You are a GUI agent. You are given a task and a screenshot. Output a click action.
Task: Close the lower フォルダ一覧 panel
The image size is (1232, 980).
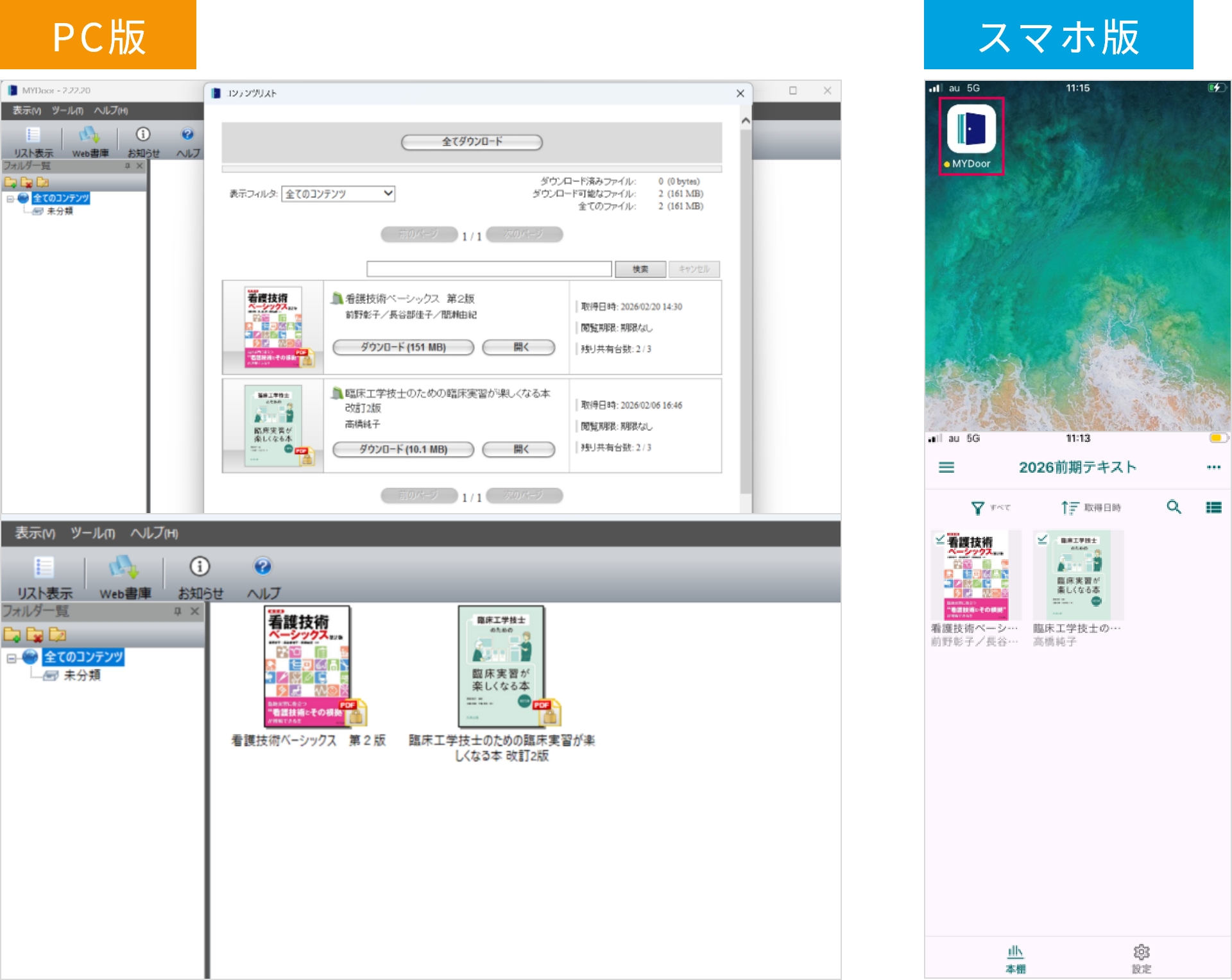(x=195, y=612)
